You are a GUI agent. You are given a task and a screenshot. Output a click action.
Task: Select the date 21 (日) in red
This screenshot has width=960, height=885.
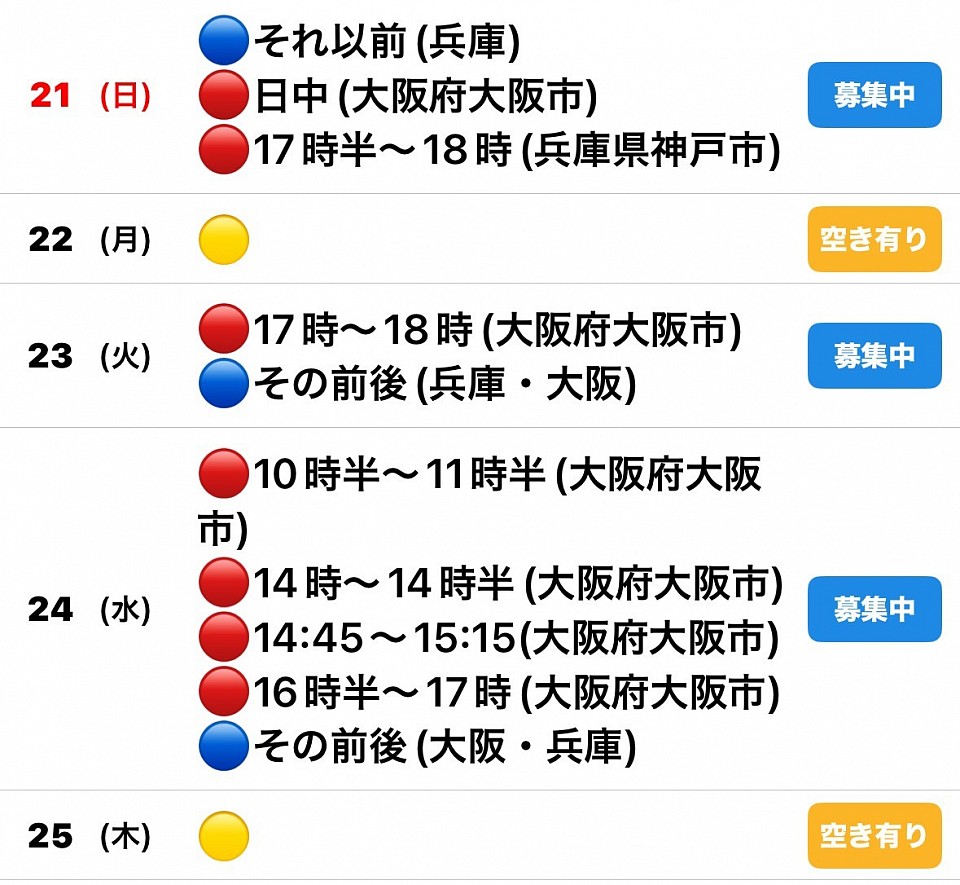point(90,96)
